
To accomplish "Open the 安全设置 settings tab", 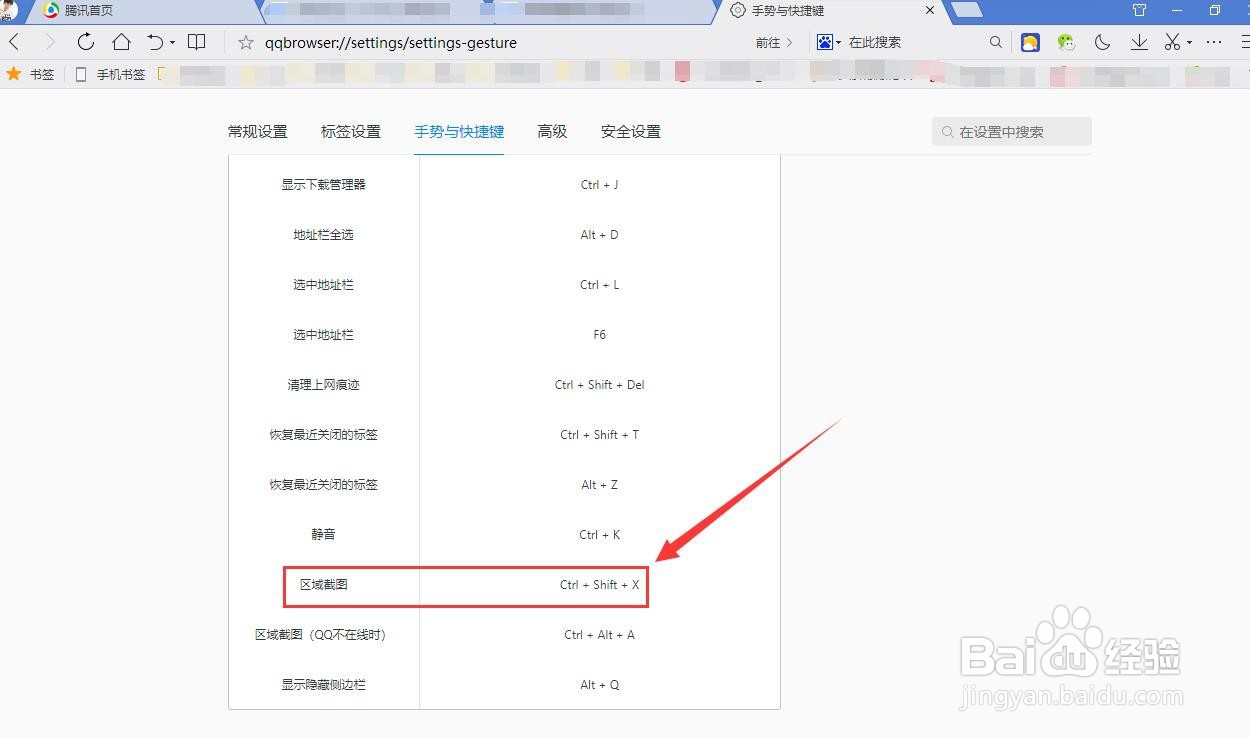I will click(x=630, y=131).
